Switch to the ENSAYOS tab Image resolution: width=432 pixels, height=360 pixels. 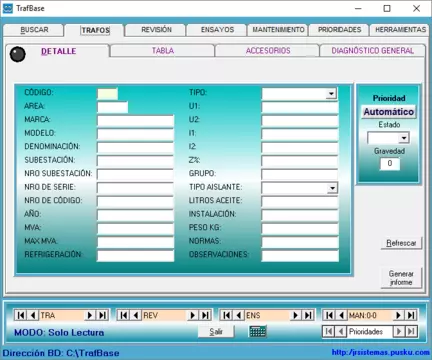click(x=217, y=30)
